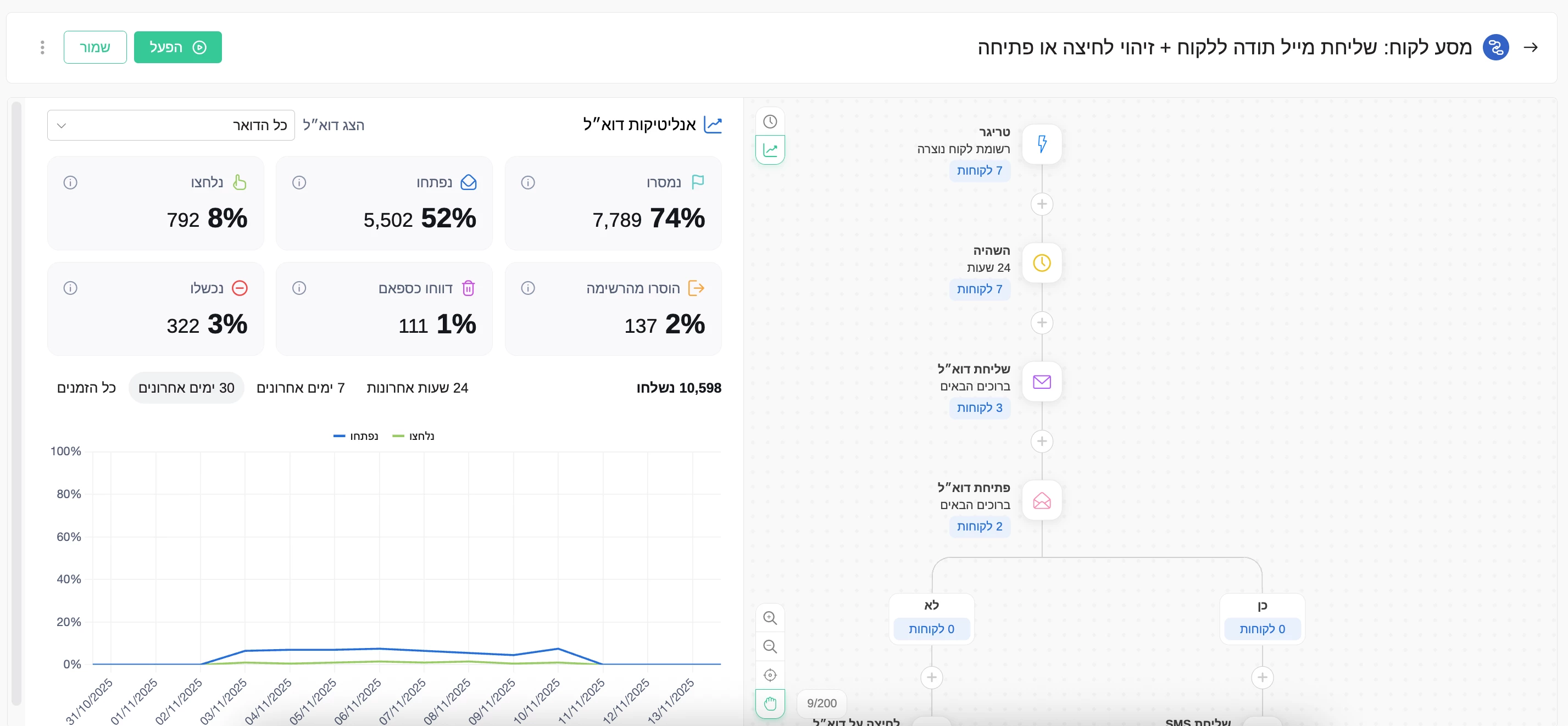
Task: Click the zoom out magnifier icon
Action: (x=770, y=646)
